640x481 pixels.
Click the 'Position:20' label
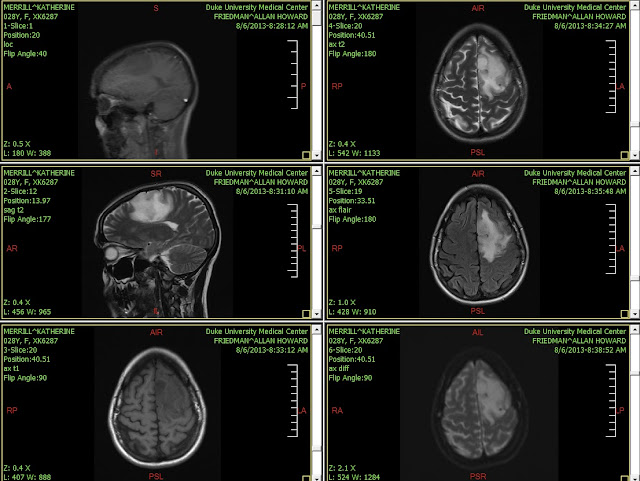tap(22, 35)
